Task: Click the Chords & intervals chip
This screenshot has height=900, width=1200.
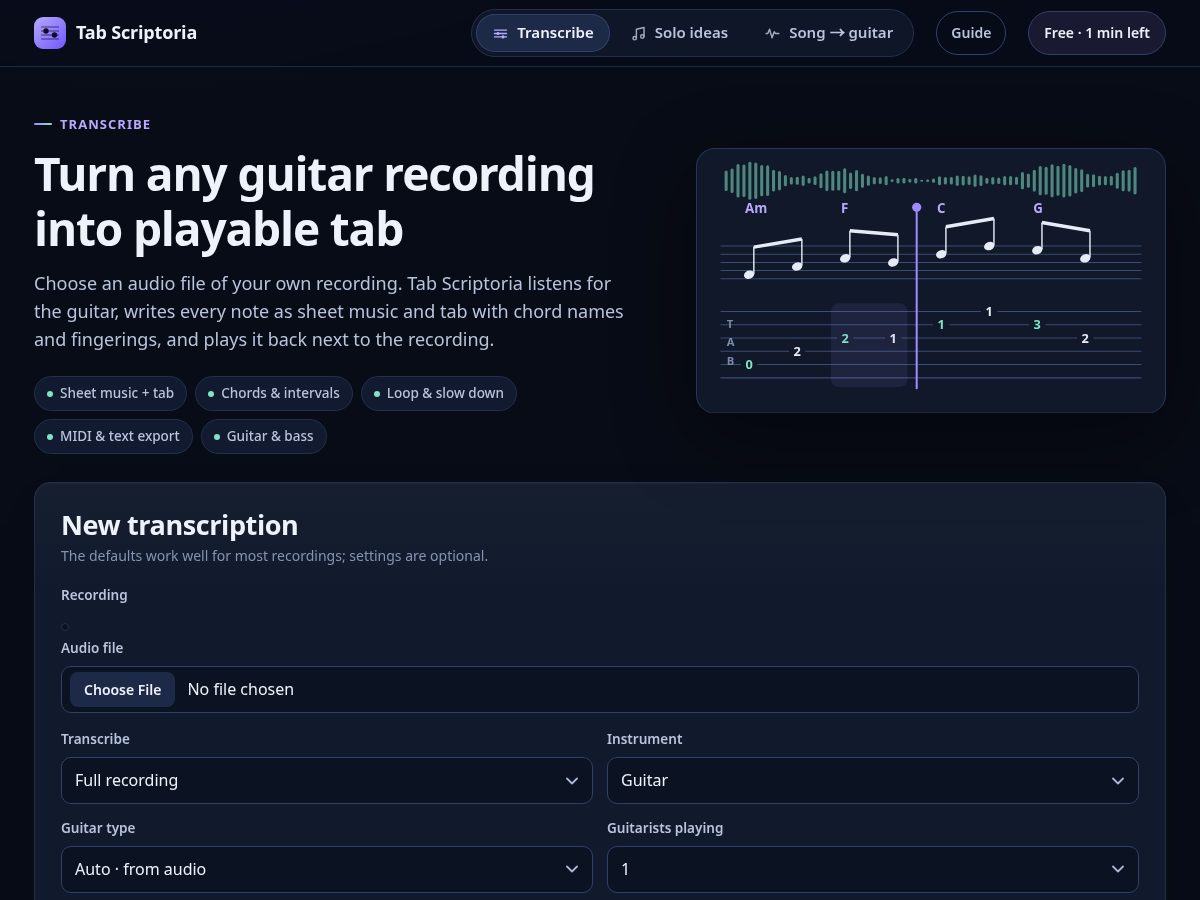Action: (274, 393)
